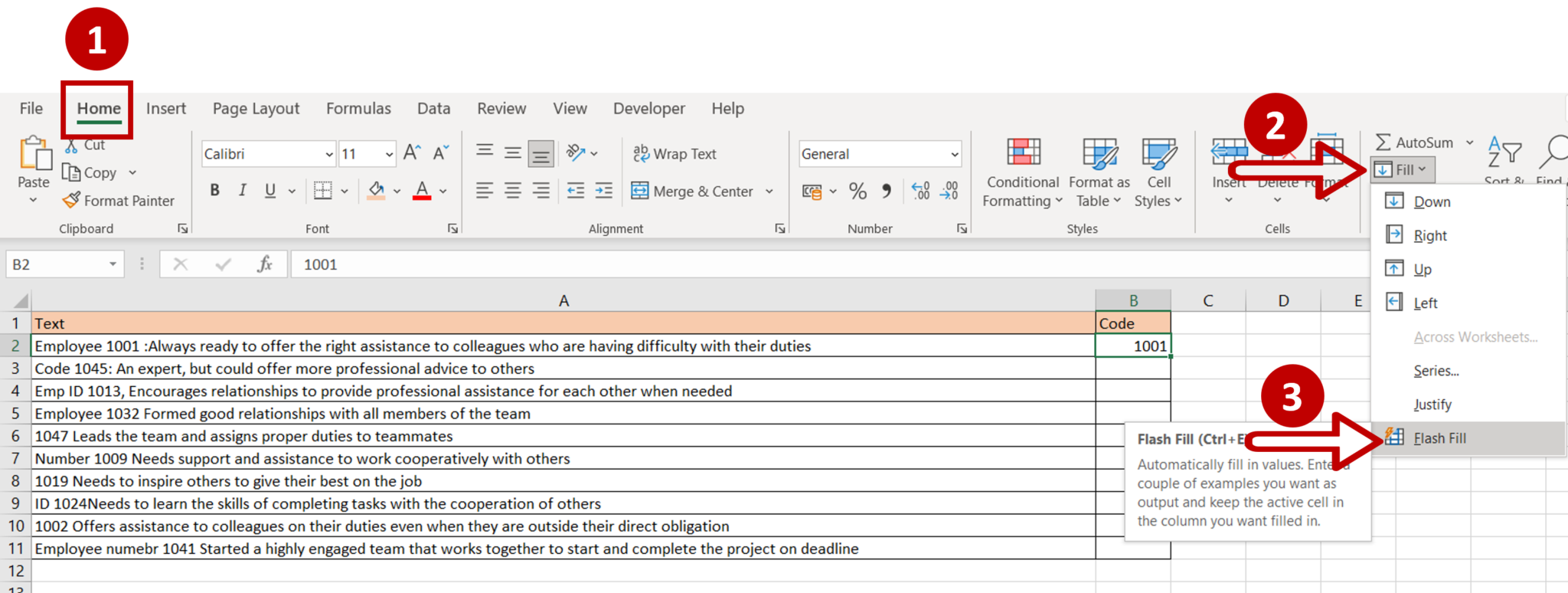Viewport: 1568px width, 593px height.
Task: Click the Borders icon
Action: [323, 190]
